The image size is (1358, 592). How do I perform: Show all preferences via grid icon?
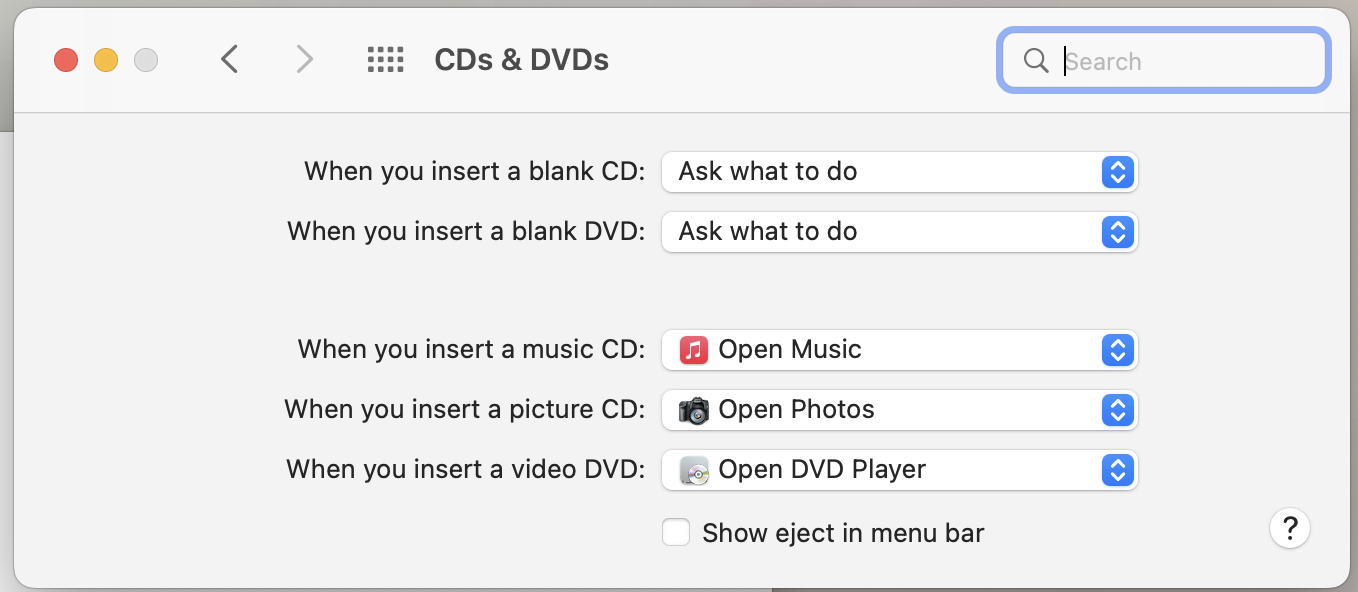[x=385, y=60]
